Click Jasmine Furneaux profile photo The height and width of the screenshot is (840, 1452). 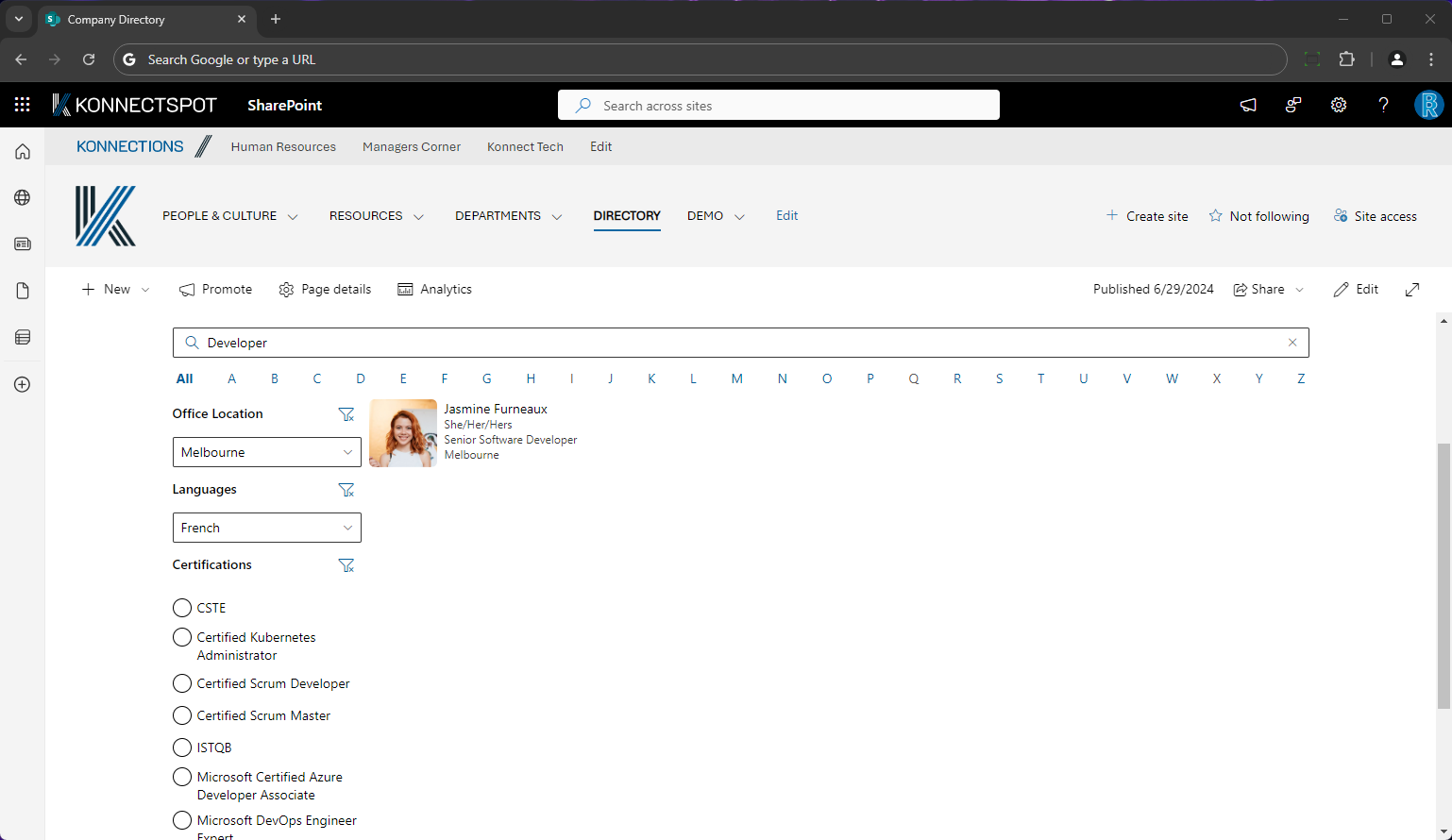tap(403, 433)
